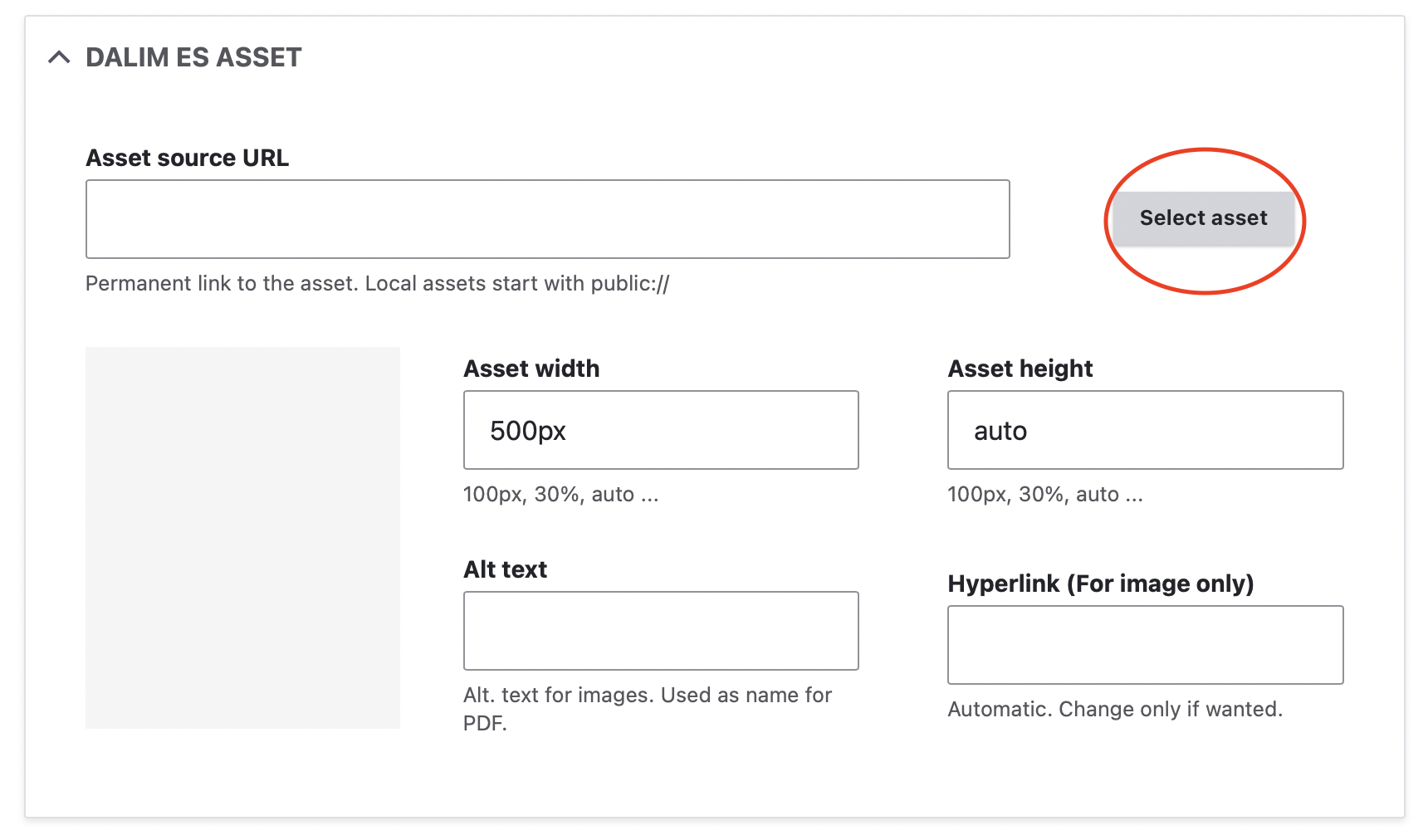1428x840 pixels.
Task: Click the Automatic. Change only if wanted hint
Action: 1115,710
